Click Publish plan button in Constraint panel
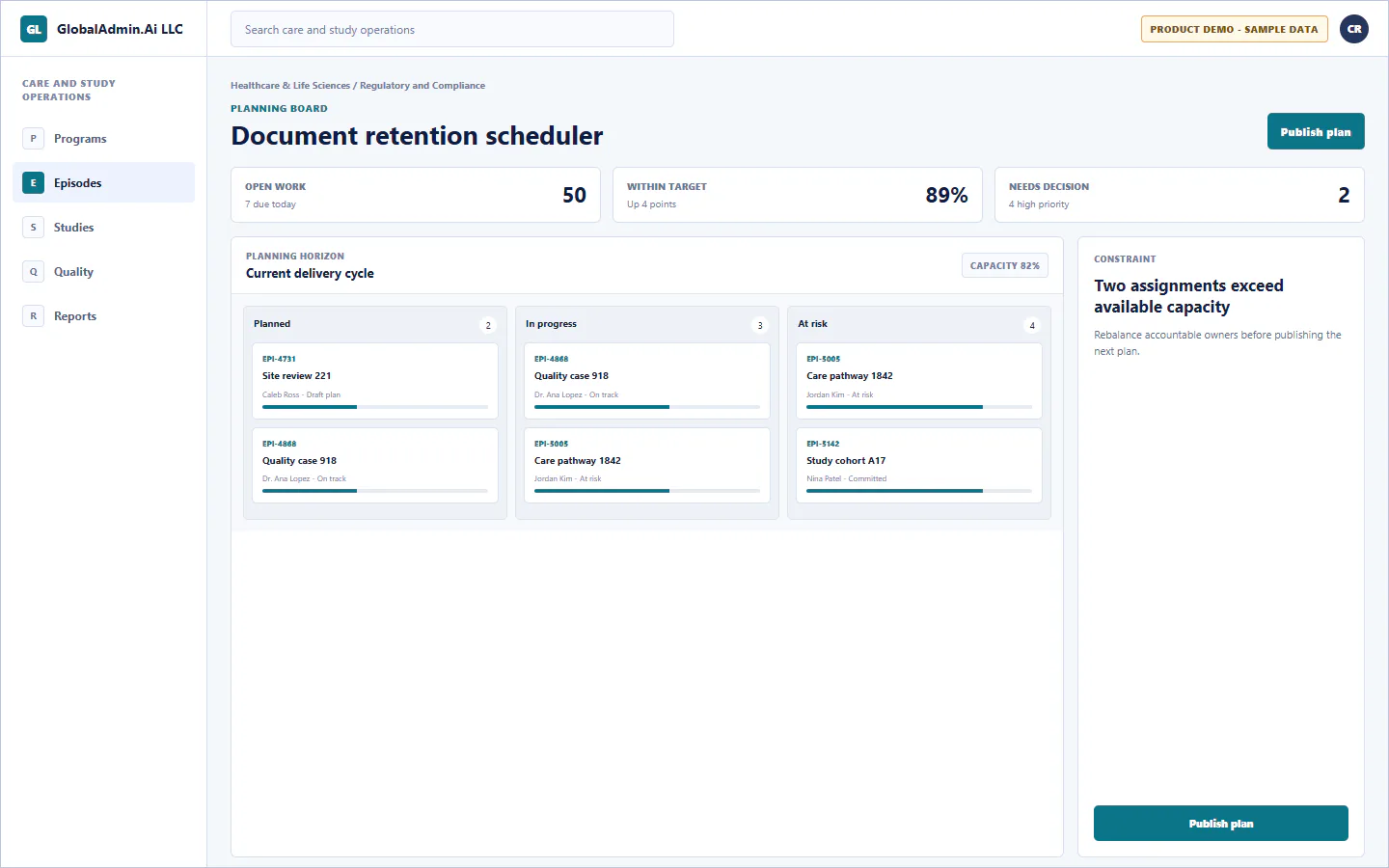The width and height of the screenshot is (1389, 868). tap(1220, 823)
